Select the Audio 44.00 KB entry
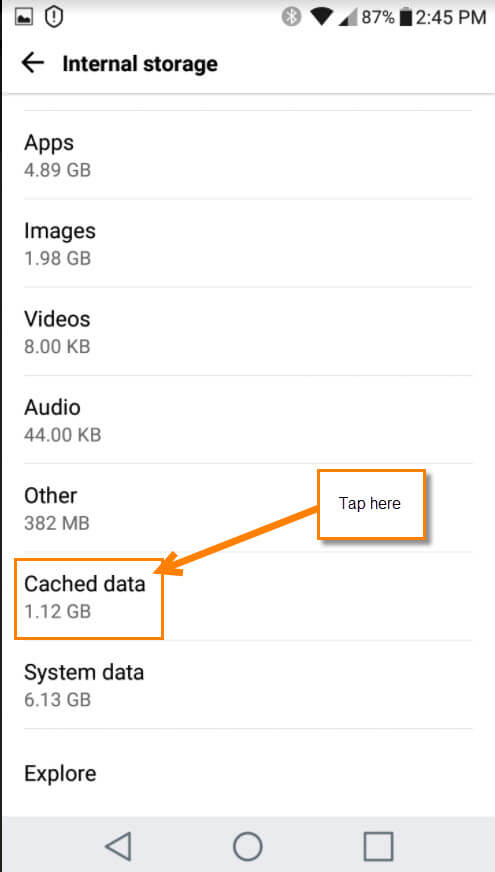495x872 pixels. 248,419
